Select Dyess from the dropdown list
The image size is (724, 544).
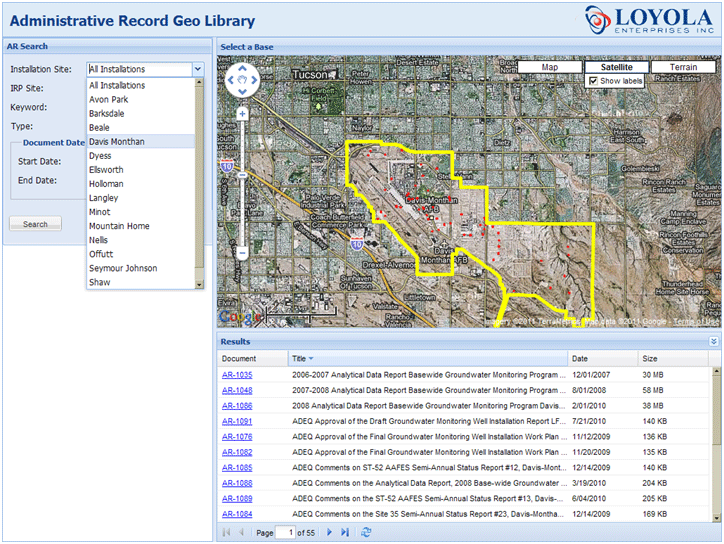click(x=141, y=156)
